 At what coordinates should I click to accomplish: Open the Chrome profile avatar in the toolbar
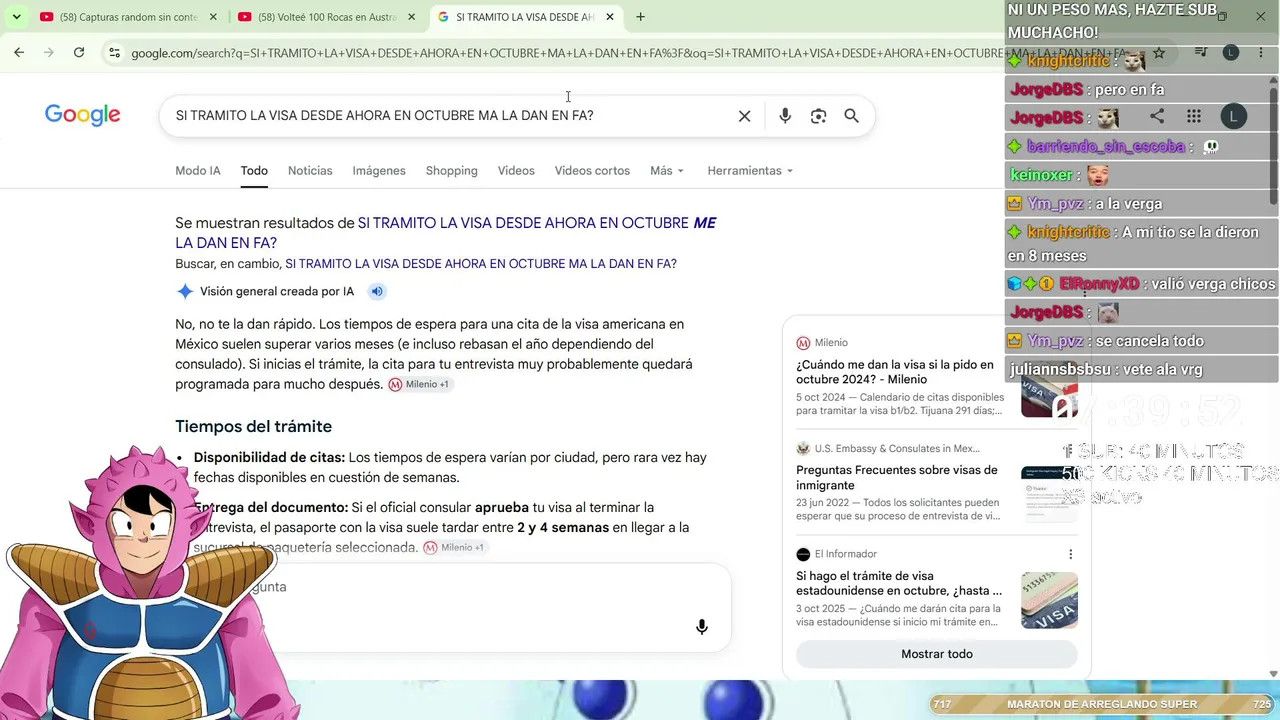1231,53
